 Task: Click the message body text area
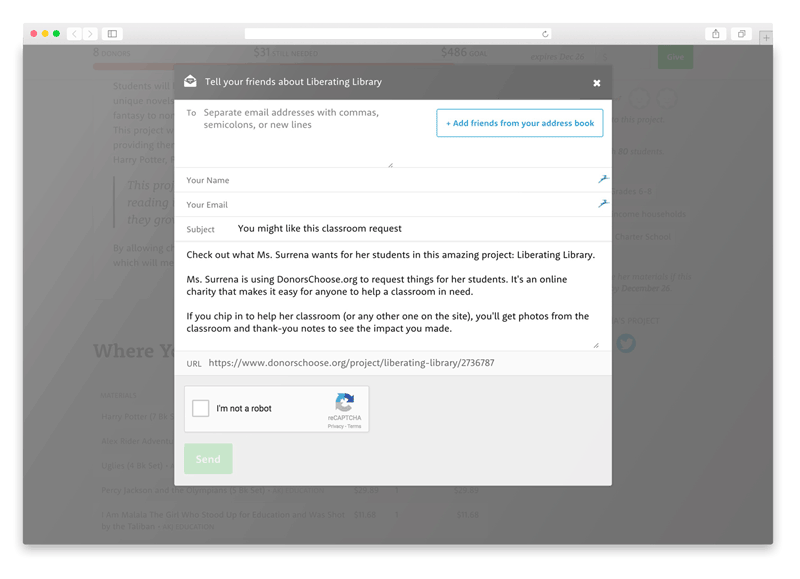click(x=391, y=296)
